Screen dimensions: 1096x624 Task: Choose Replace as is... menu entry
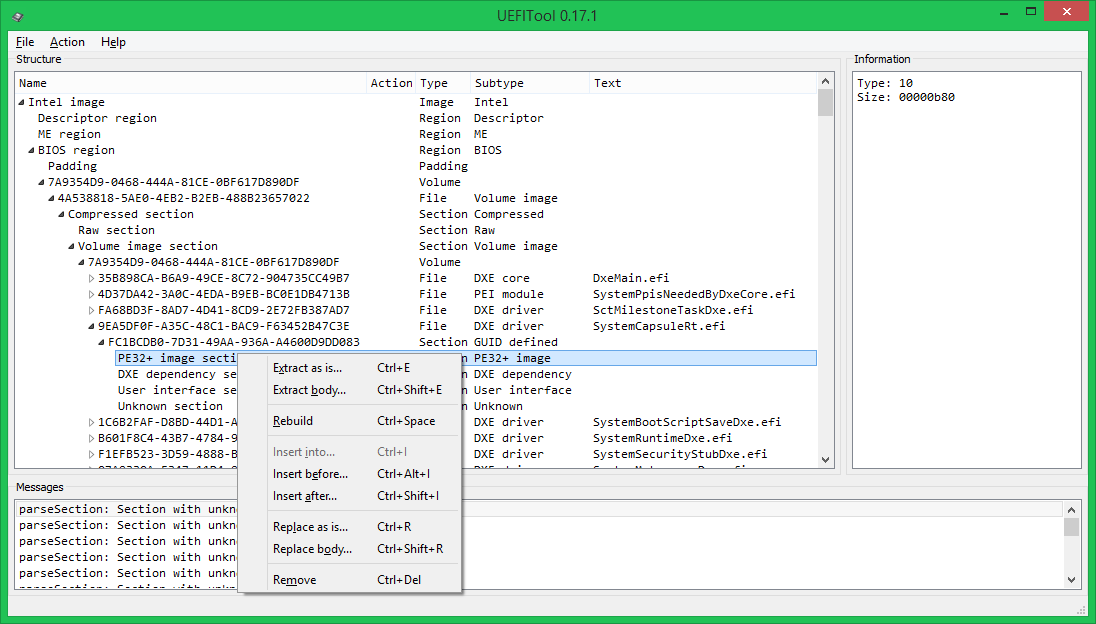coord(349,527)
